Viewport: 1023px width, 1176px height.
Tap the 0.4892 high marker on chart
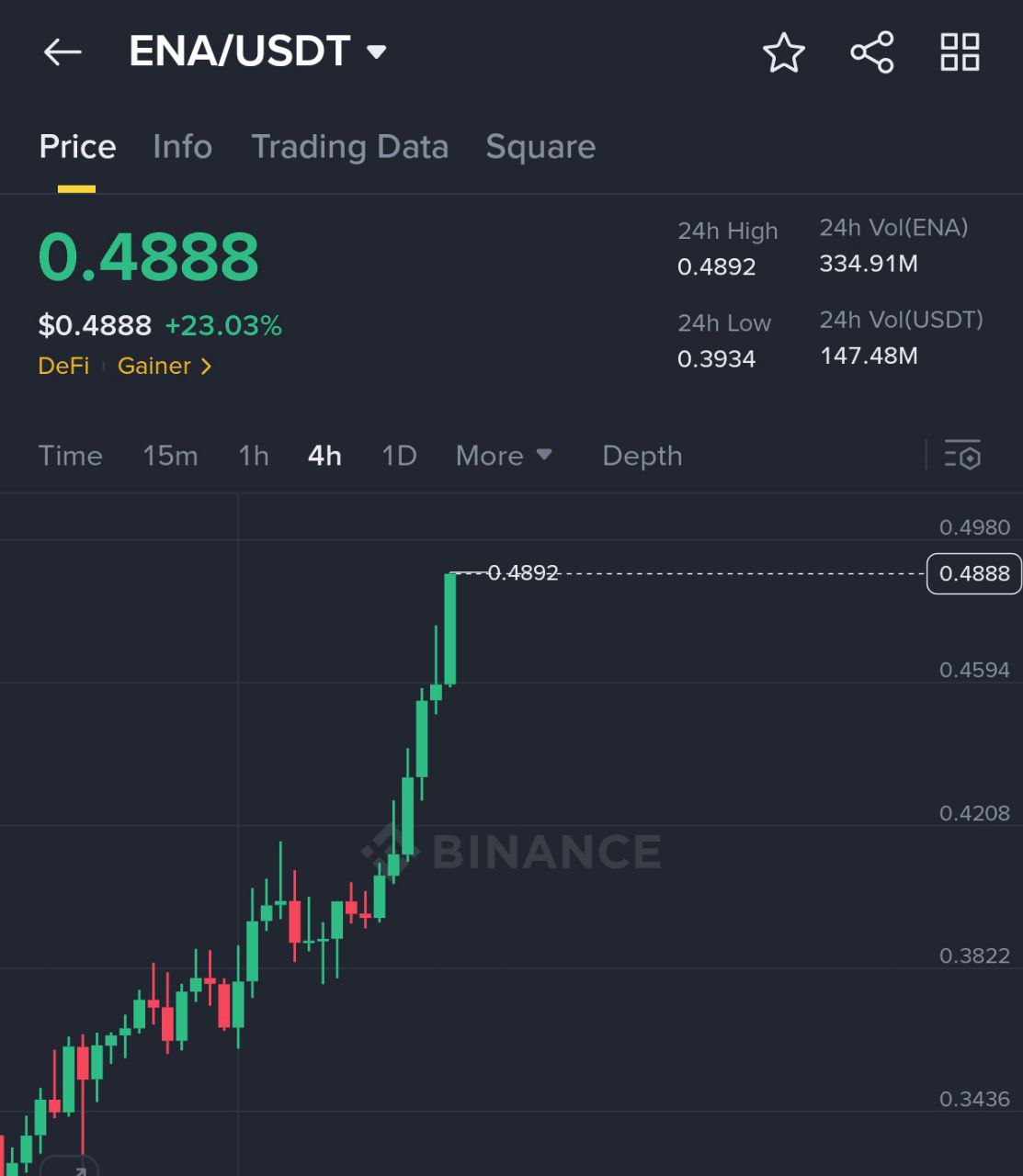coord(523,573)
